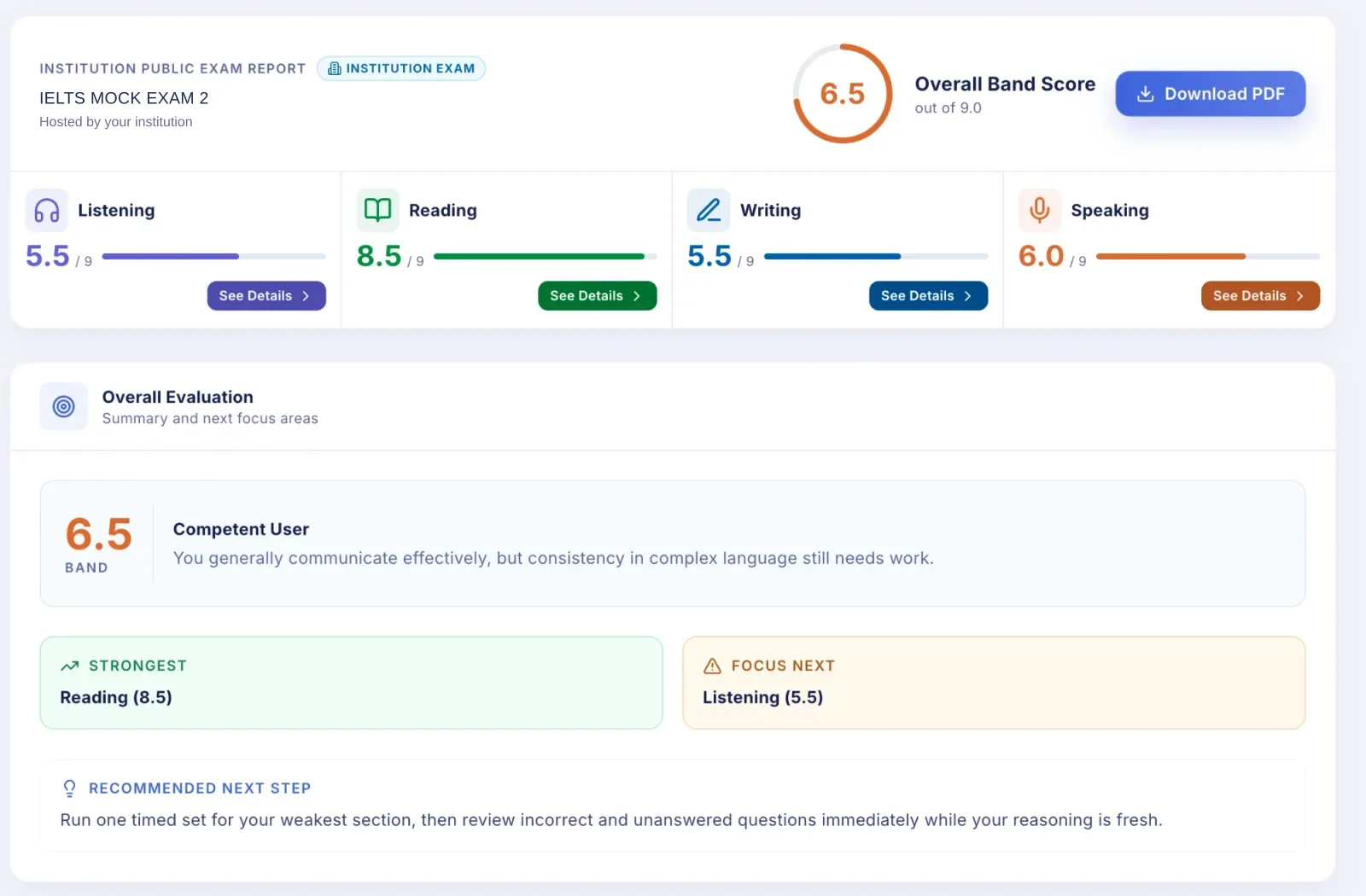
Task: Click the Listening score progress bar
Action: click(214, 256)
